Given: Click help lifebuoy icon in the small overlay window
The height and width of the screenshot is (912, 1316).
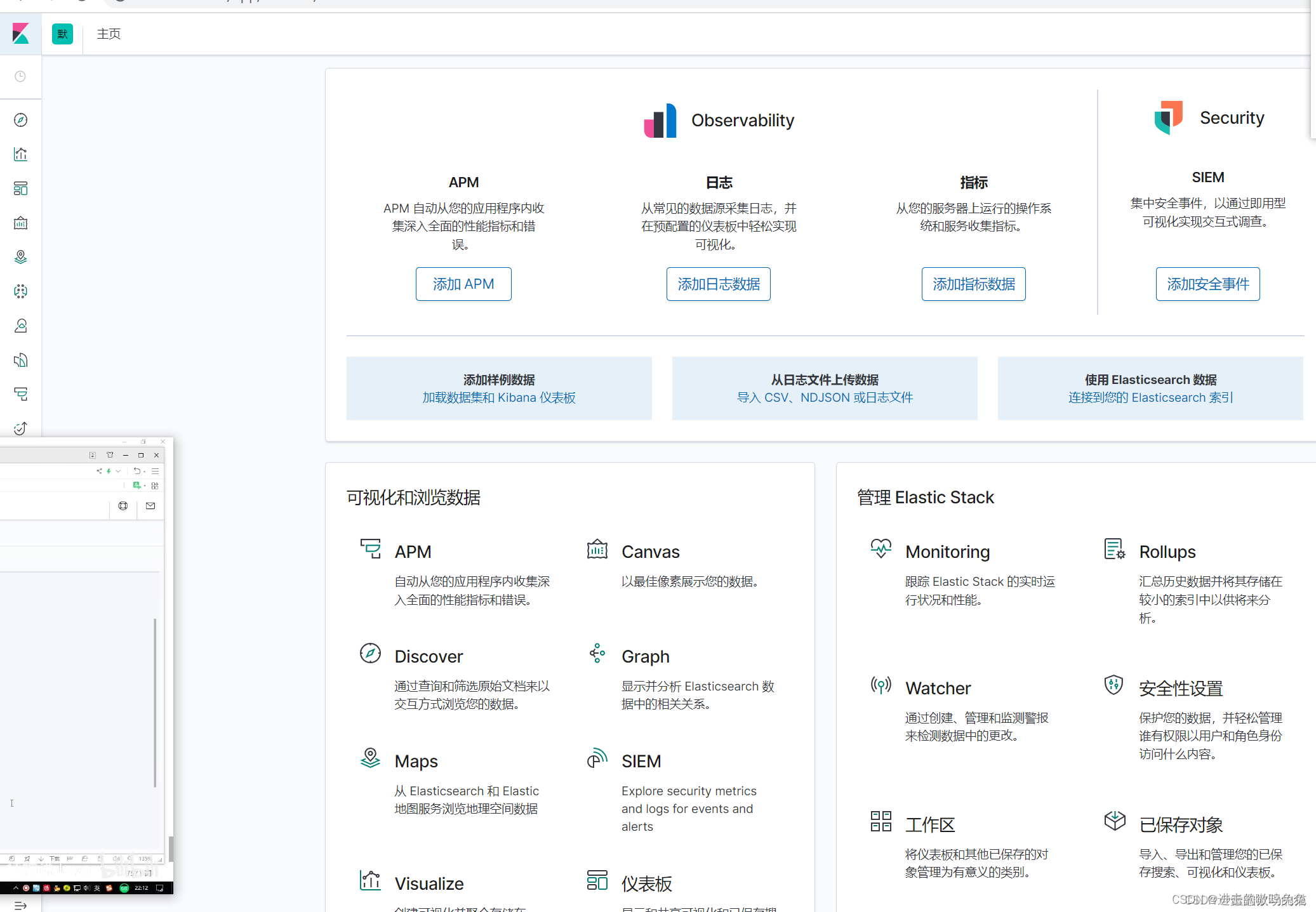Looking at the screenshot, I should (x=123, y=506).
